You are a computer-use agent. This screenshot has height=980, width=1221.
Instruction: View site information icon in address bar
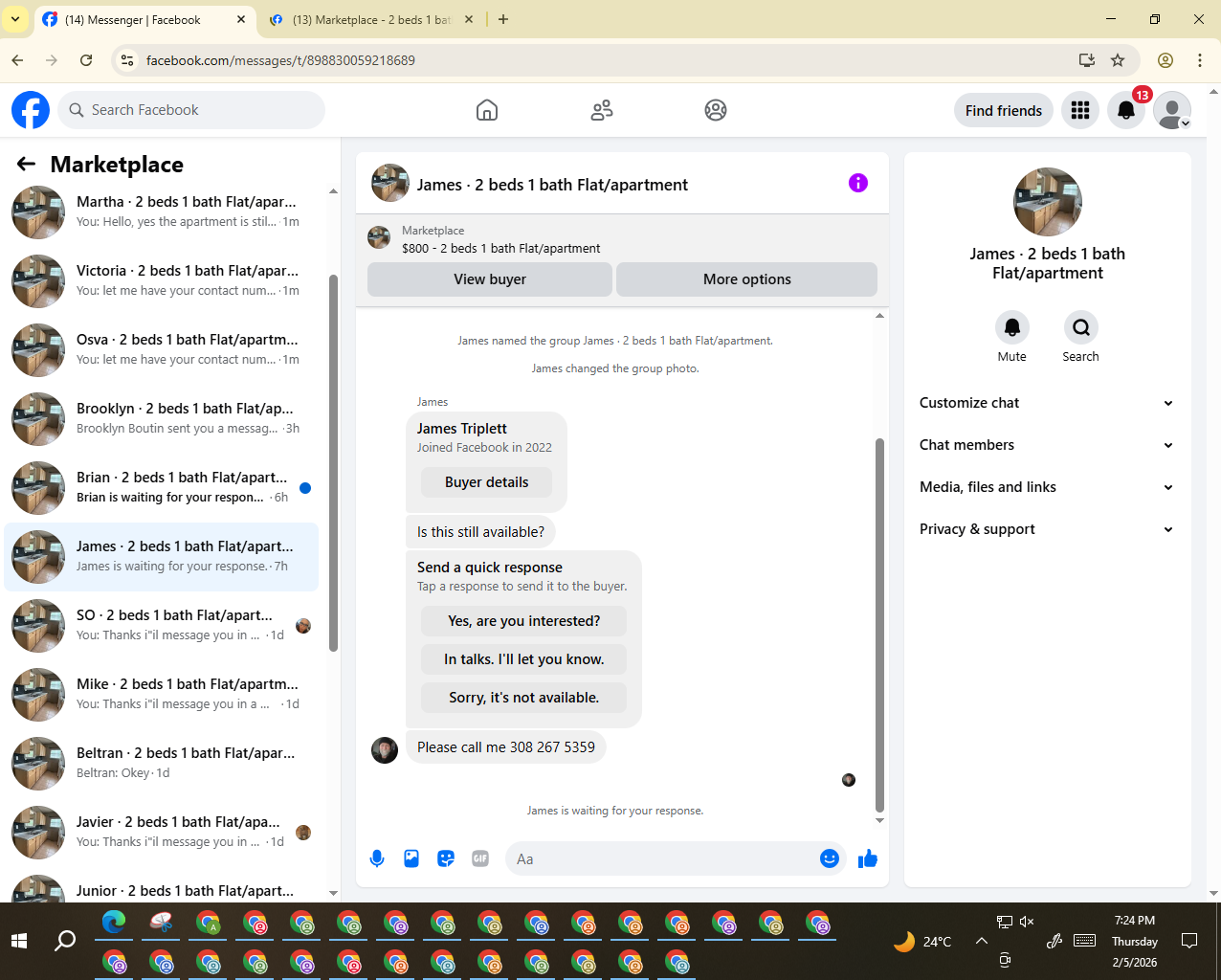pyautogui.click(x=127, y=60)
